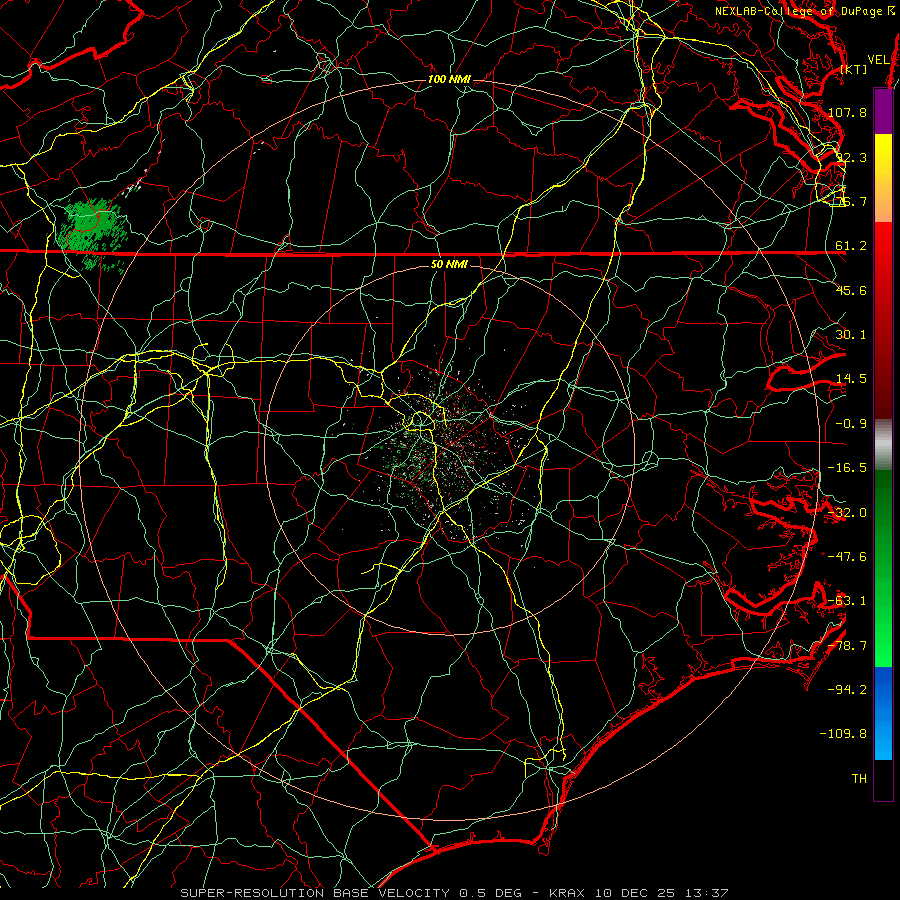
Task: Click the [KT] units label
Action: 854,69
